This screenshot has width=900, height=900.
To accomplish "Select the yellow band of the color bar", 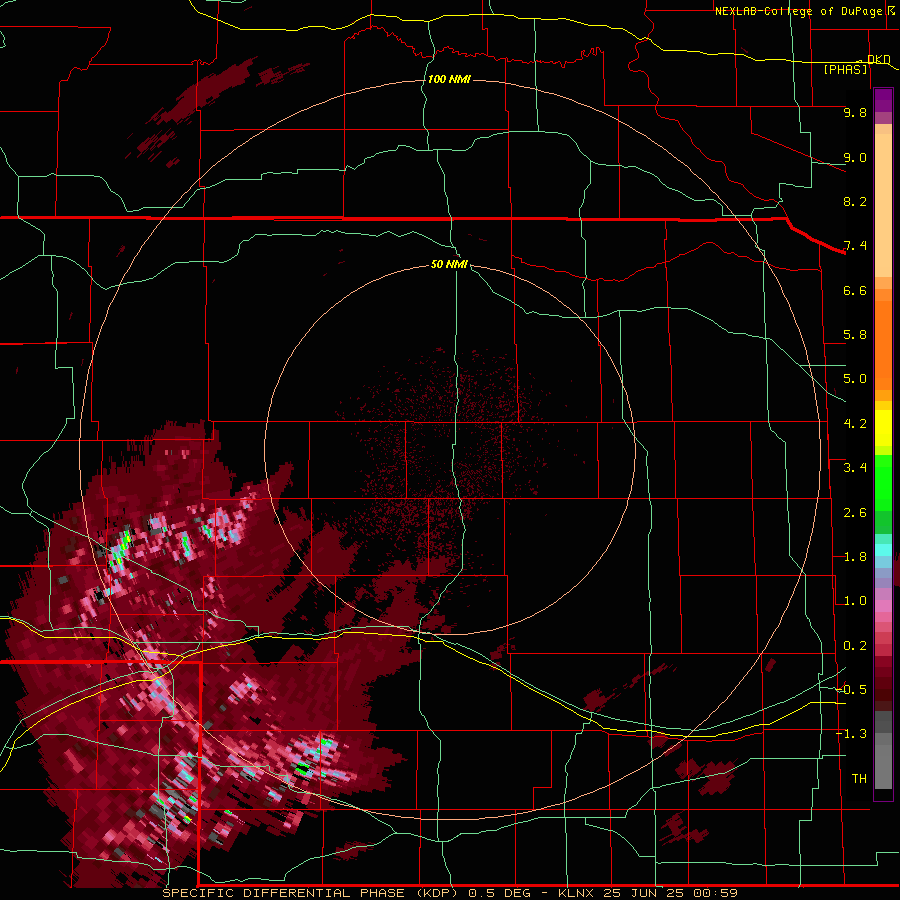I will click(x=883, y=428).
